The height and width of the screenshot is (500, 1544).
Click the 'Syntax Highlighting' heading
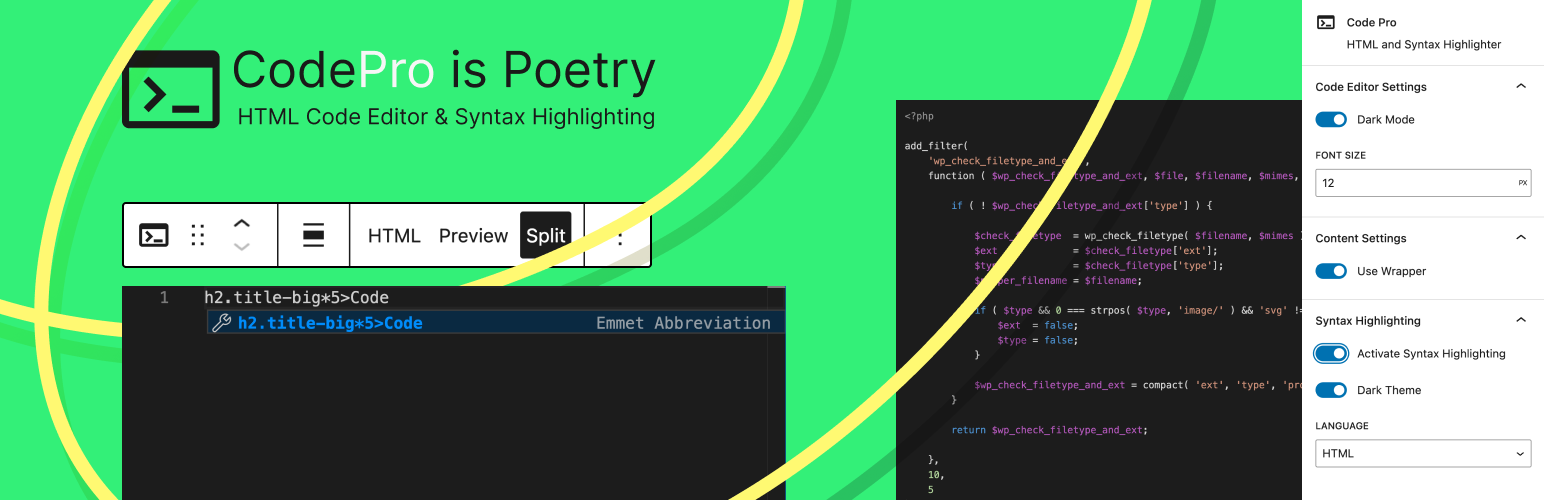(1367, 320)
